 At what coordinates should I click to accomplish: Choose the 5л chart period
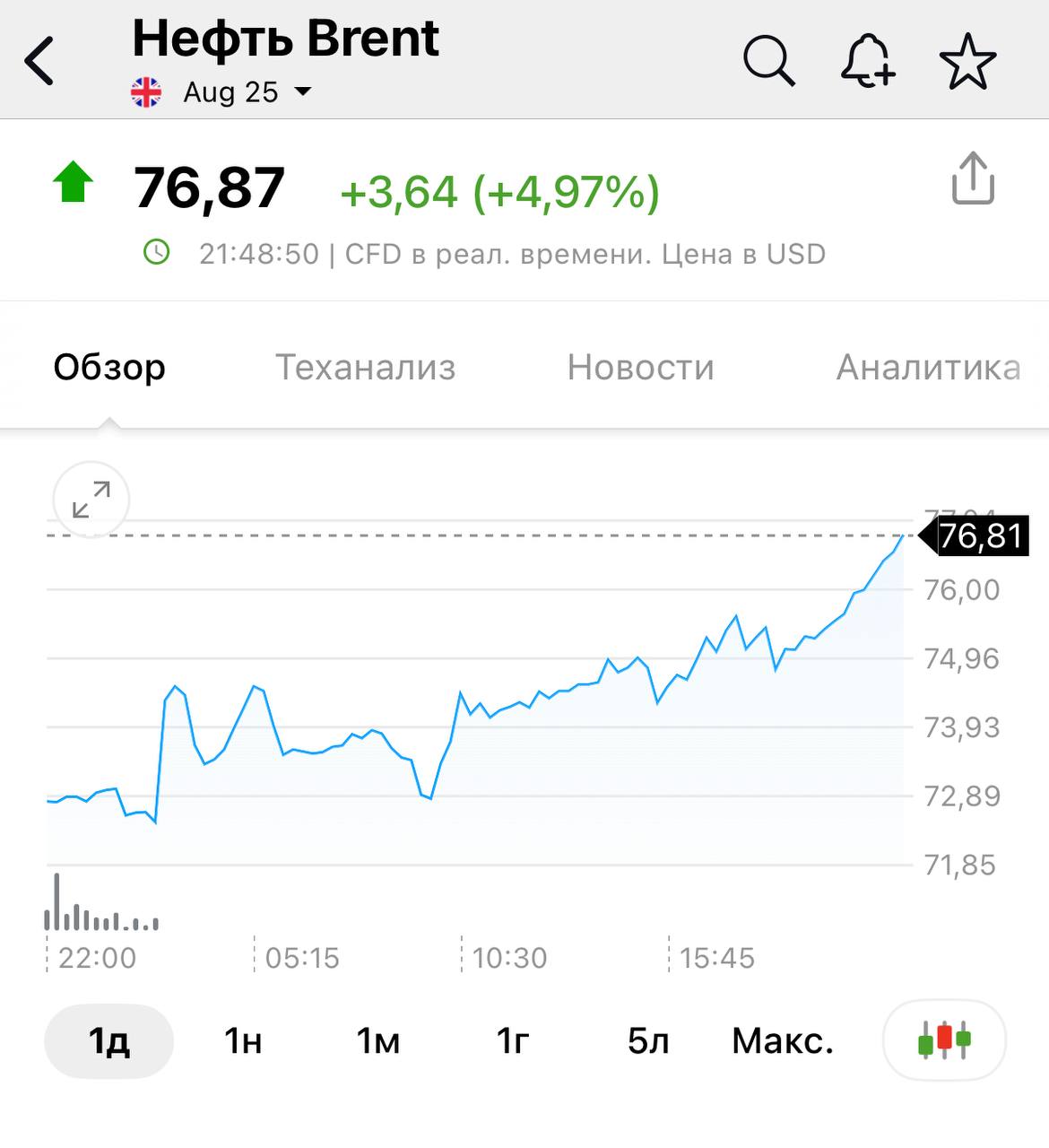click(647, 1041)
